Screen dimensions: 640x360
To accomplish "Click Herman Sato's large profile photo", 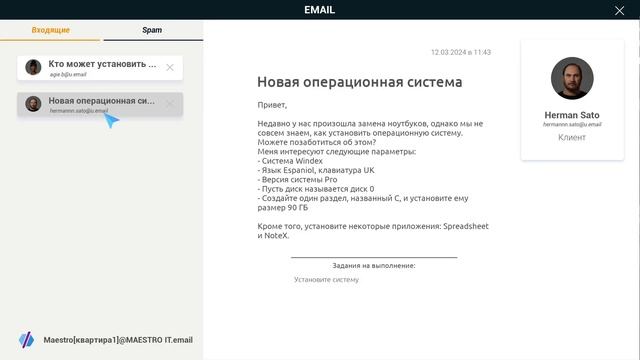I will tap(572, 78).
